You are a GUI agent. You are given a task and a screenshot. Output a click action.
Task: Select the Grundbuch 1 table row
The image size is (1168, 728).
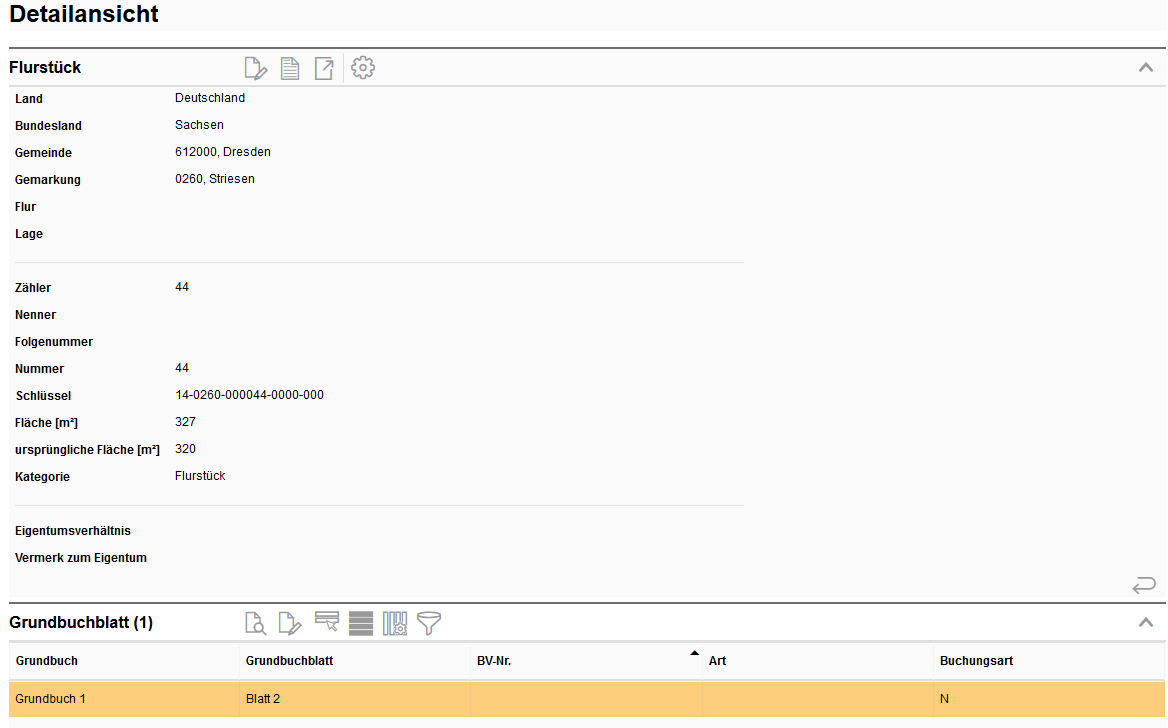coord(51,699)
